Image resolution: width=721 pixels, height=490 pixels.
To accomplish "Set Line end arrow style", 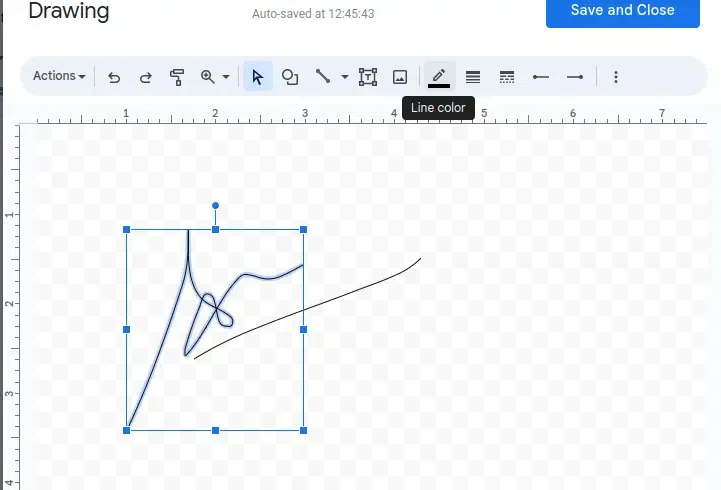I will point(575,77).
